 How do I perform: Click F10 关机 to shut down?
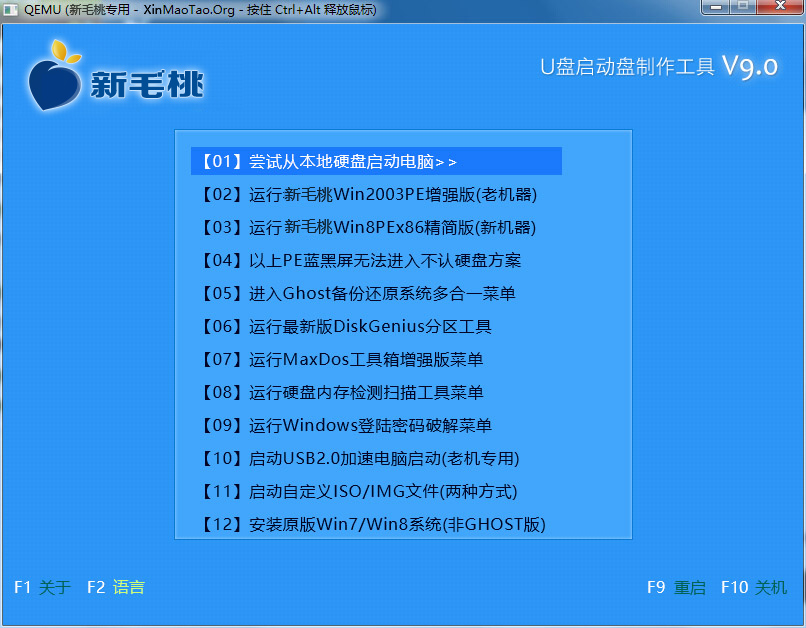tap(754, 587)
